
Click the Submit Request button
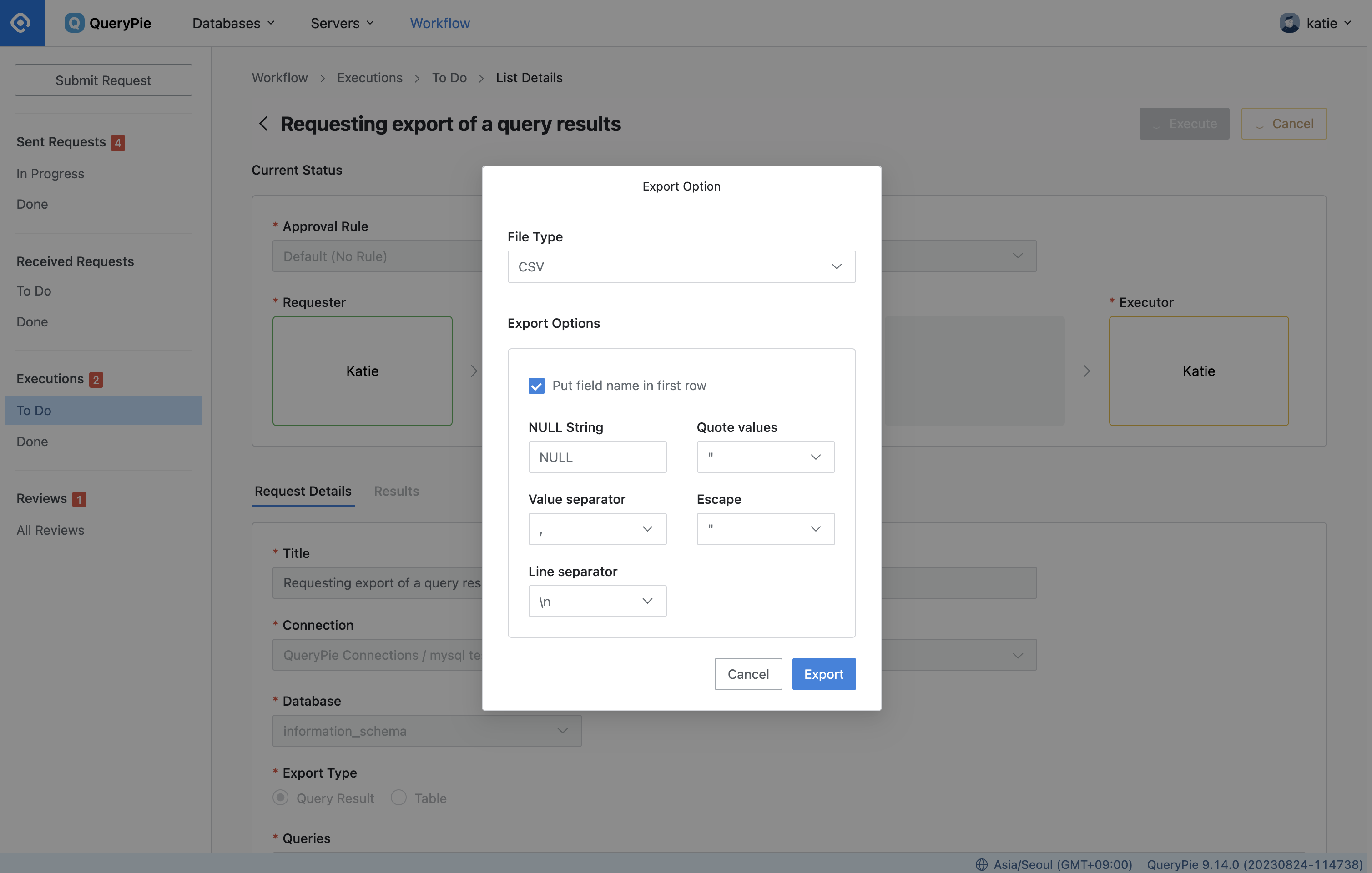[103, 80]
